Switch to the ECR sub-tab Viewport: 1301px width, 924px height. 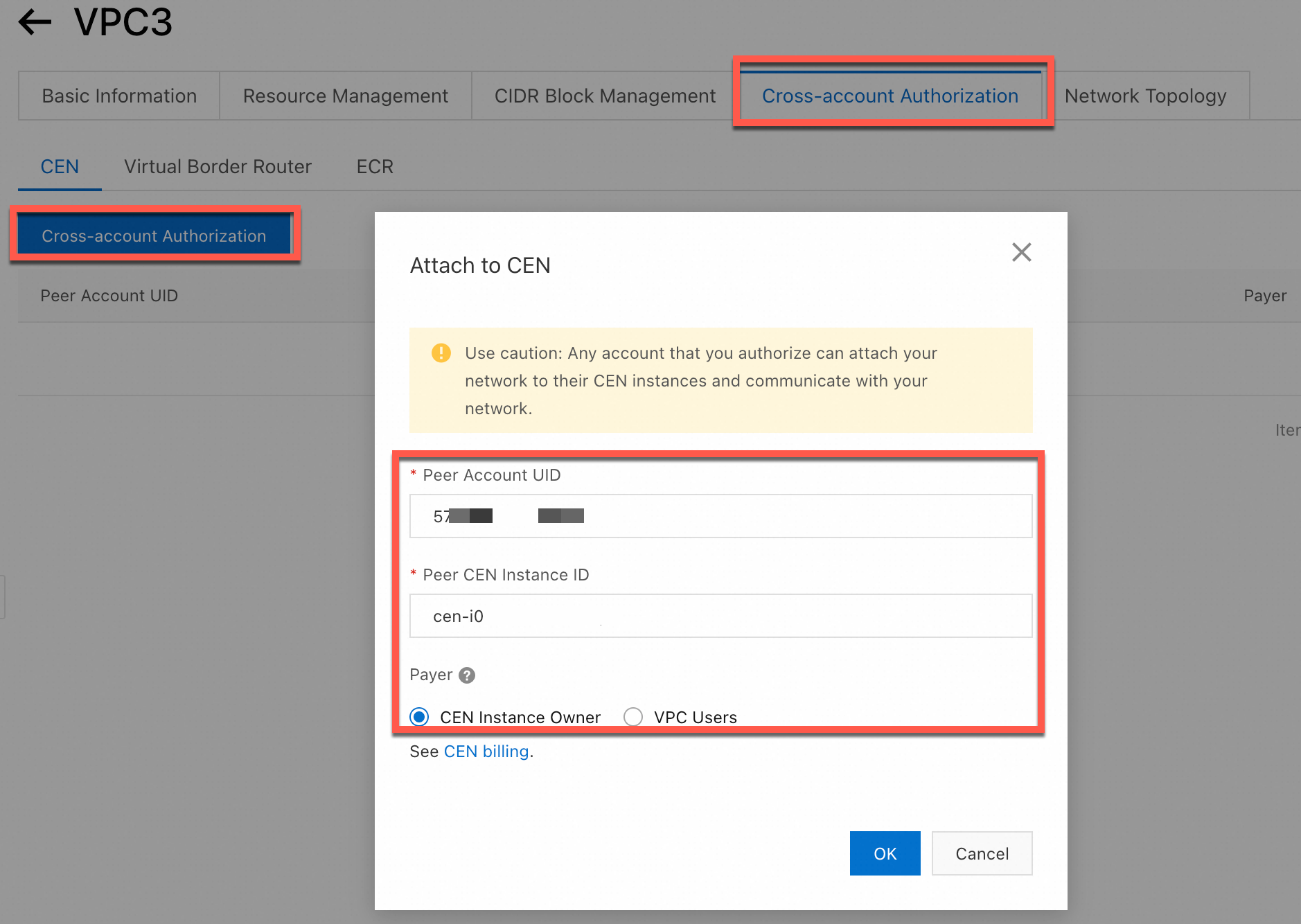(x=375, y=167)
